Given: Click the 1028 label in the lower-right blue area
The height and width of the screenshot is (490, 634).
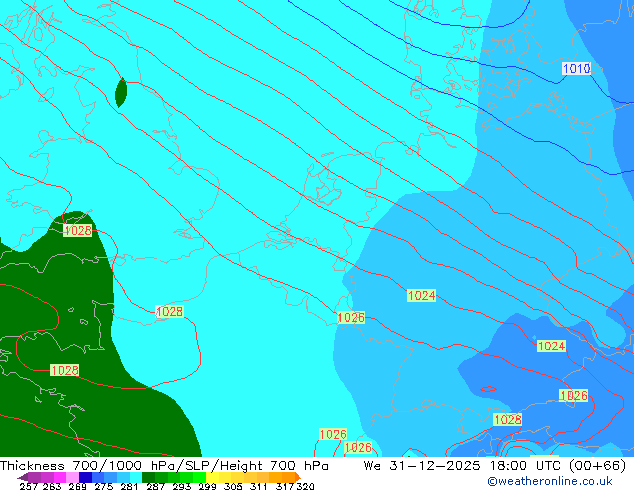Looking at the screenshot, I should click(x=507, y=419).
